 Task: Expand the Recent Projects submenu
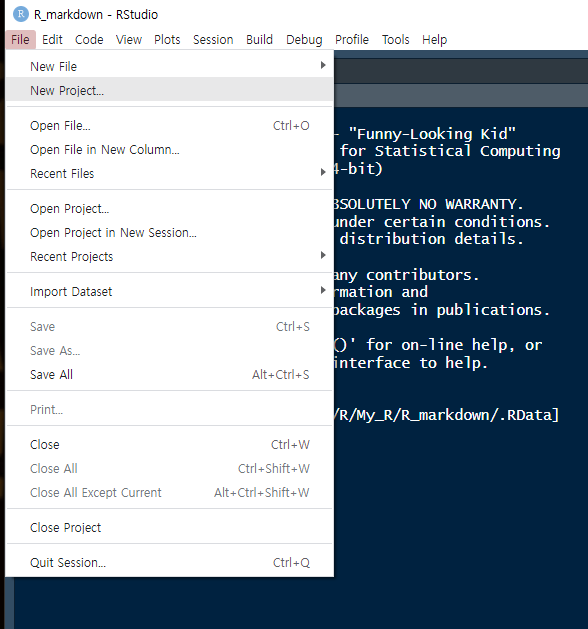coord(170,256)
